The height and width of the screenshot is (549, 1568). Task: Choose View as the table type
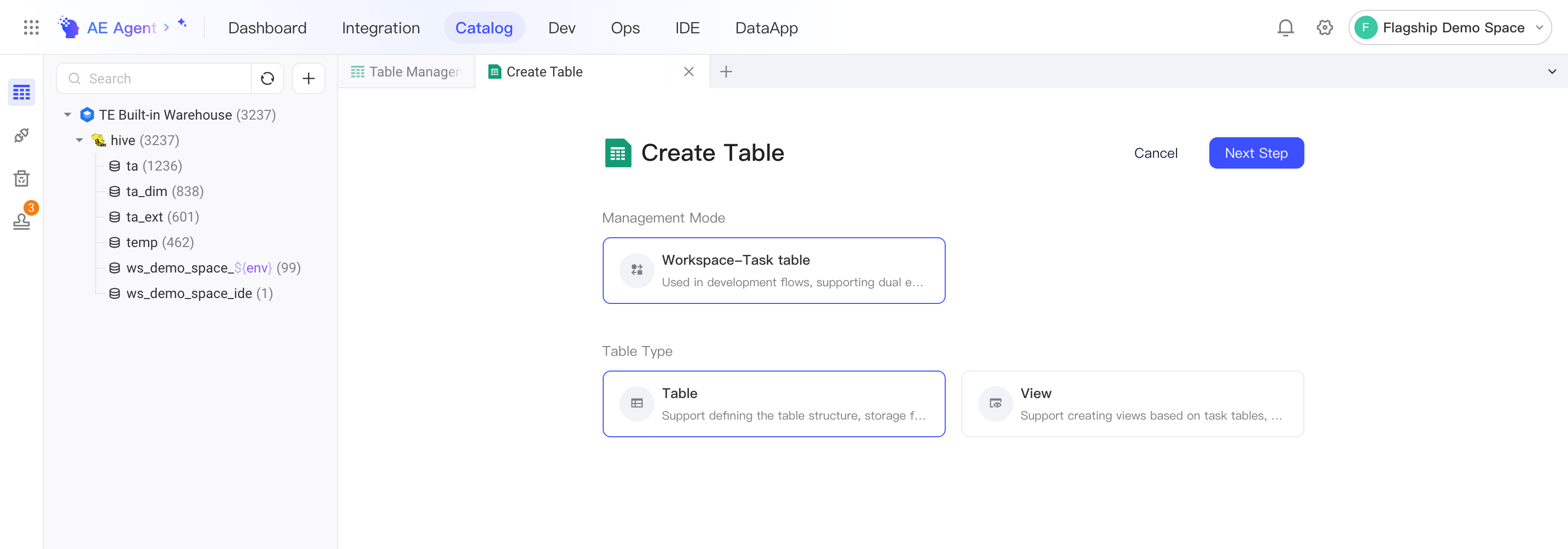point(1132,403)
